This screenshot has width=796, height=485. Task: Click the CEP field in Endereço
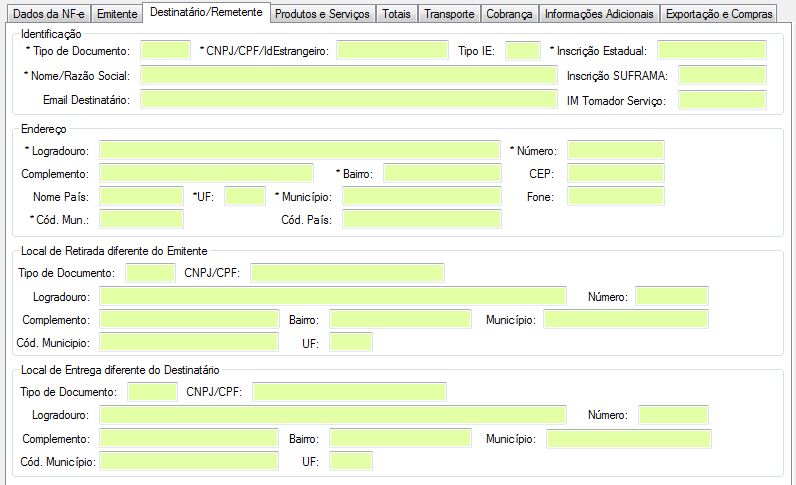615,173
